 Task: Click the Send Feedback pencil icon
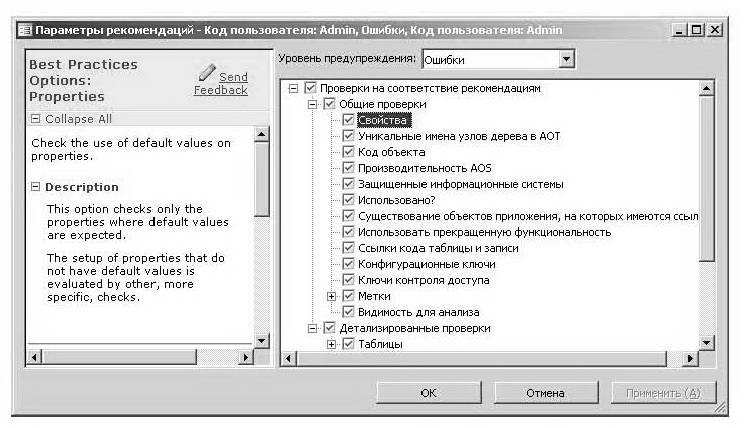coord(207,73)
